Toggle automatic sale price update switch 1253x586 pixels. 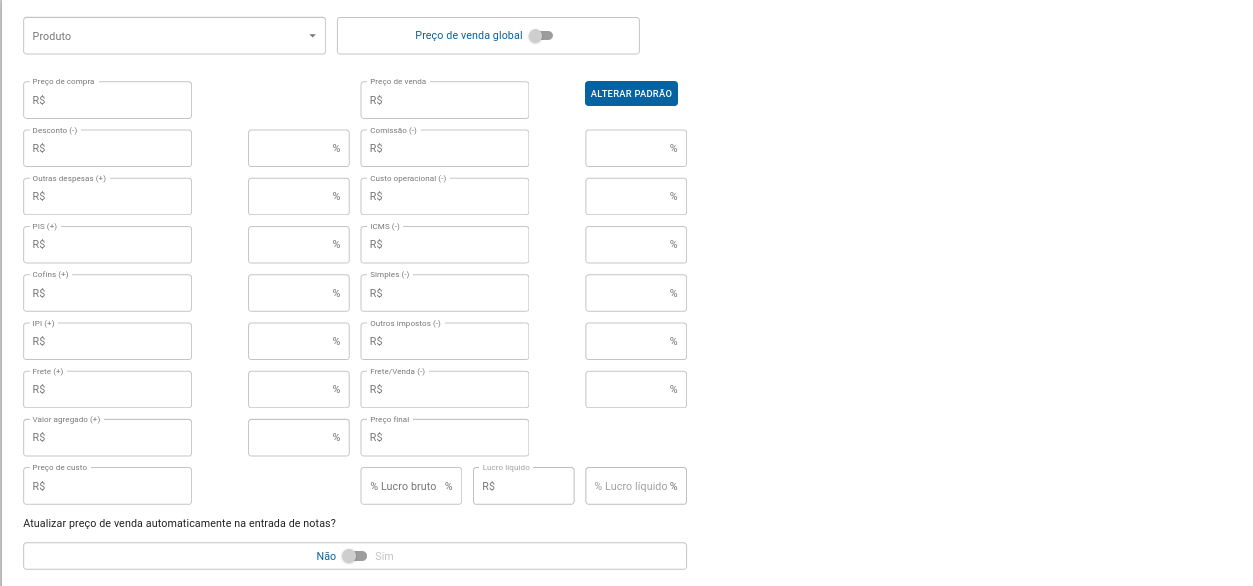[355, 556]
